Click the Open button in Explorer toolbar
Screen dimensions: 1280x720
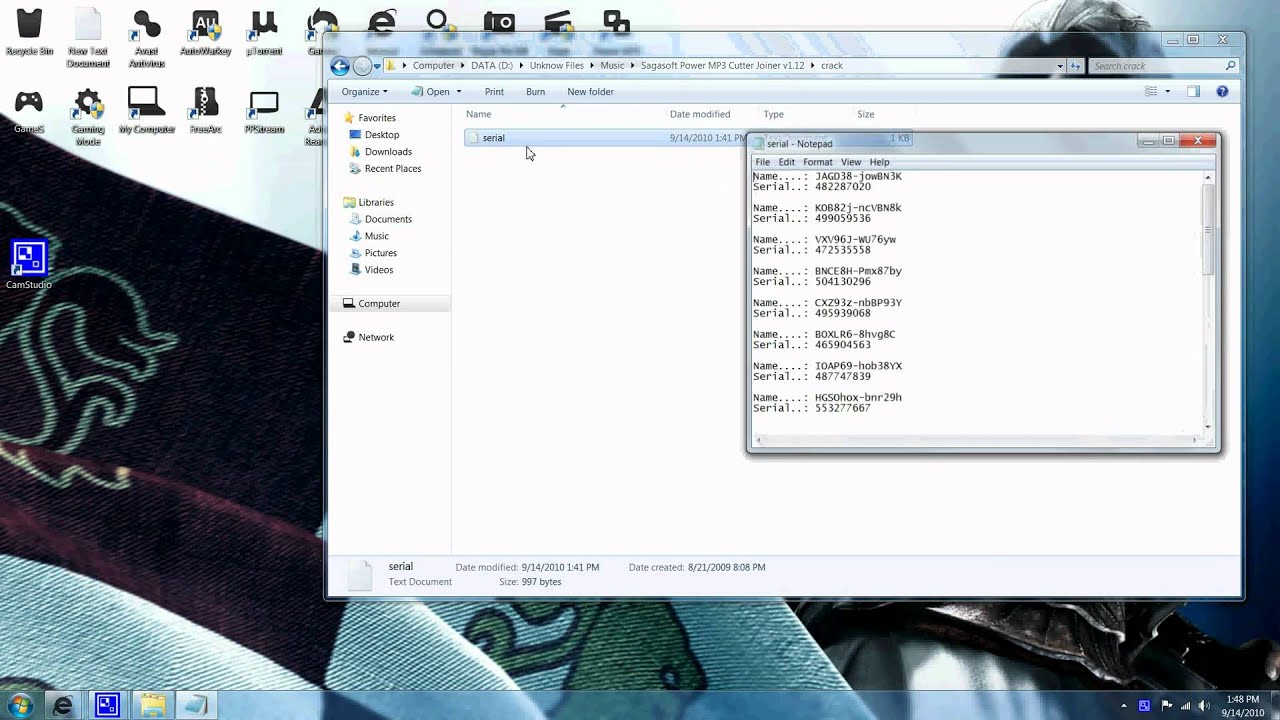(431, 92)
